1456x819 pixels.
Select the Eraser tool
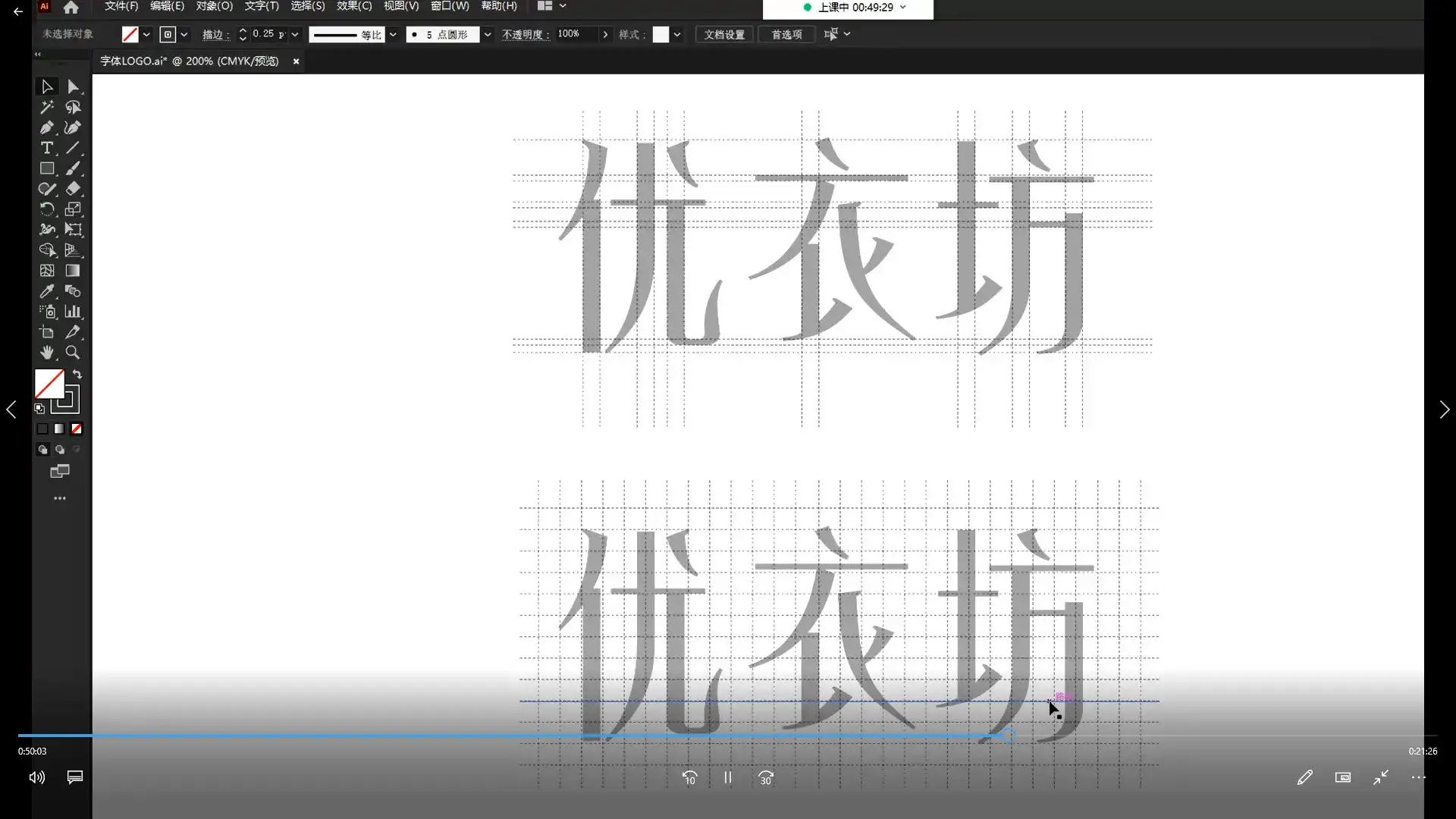[73, 189]
